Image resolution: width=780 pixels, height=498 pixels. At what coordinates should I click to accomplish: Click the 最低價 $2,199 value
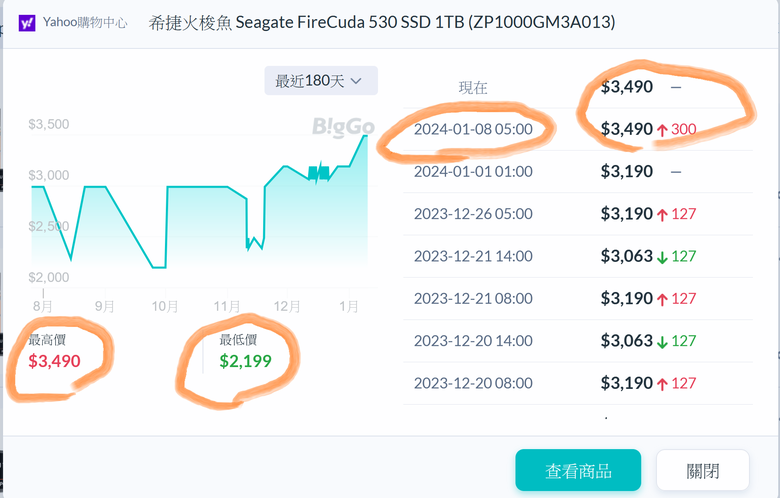[x=245, y=361]
